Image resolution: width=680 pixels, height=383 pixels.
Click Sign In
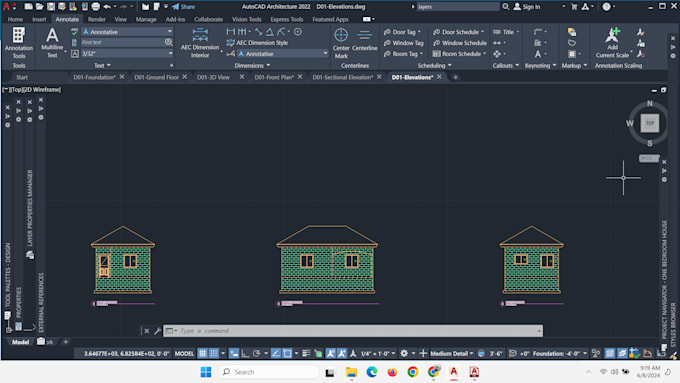coord(527,7)
